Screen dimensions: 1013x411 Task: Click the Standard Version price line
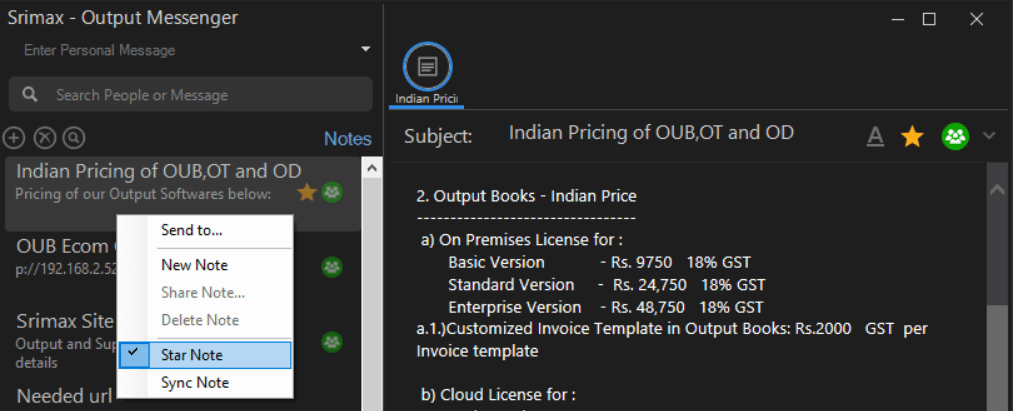(x=607, y=285)
